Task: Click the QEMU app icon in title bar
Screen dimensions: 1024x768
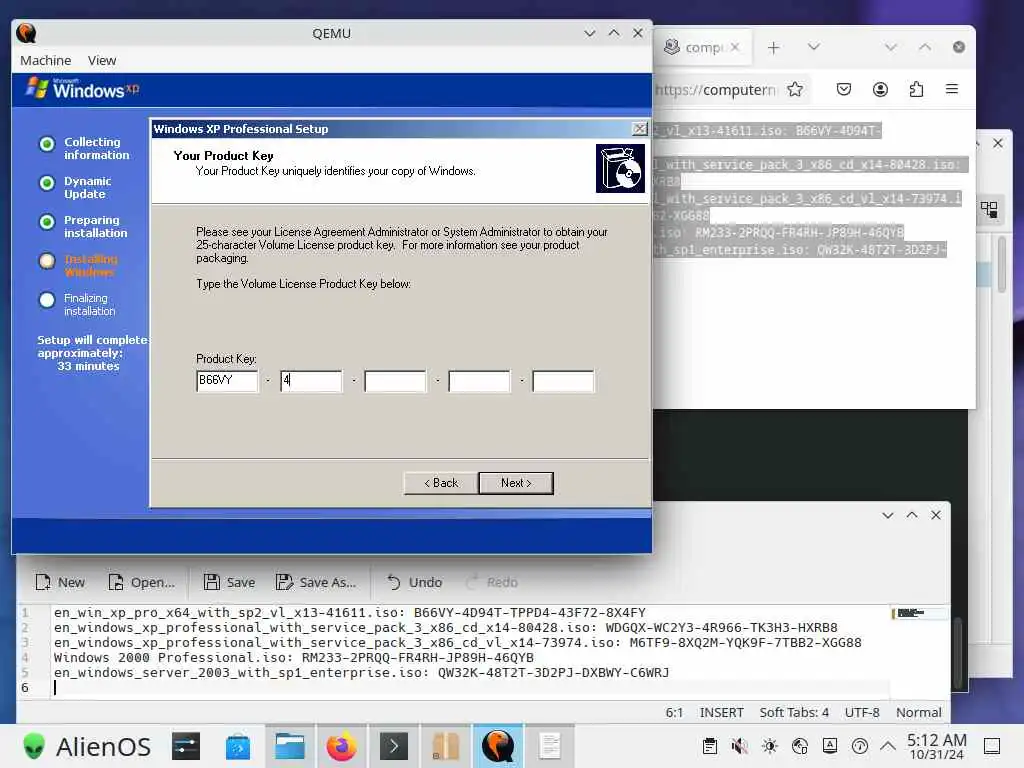Action: [26, 33]
